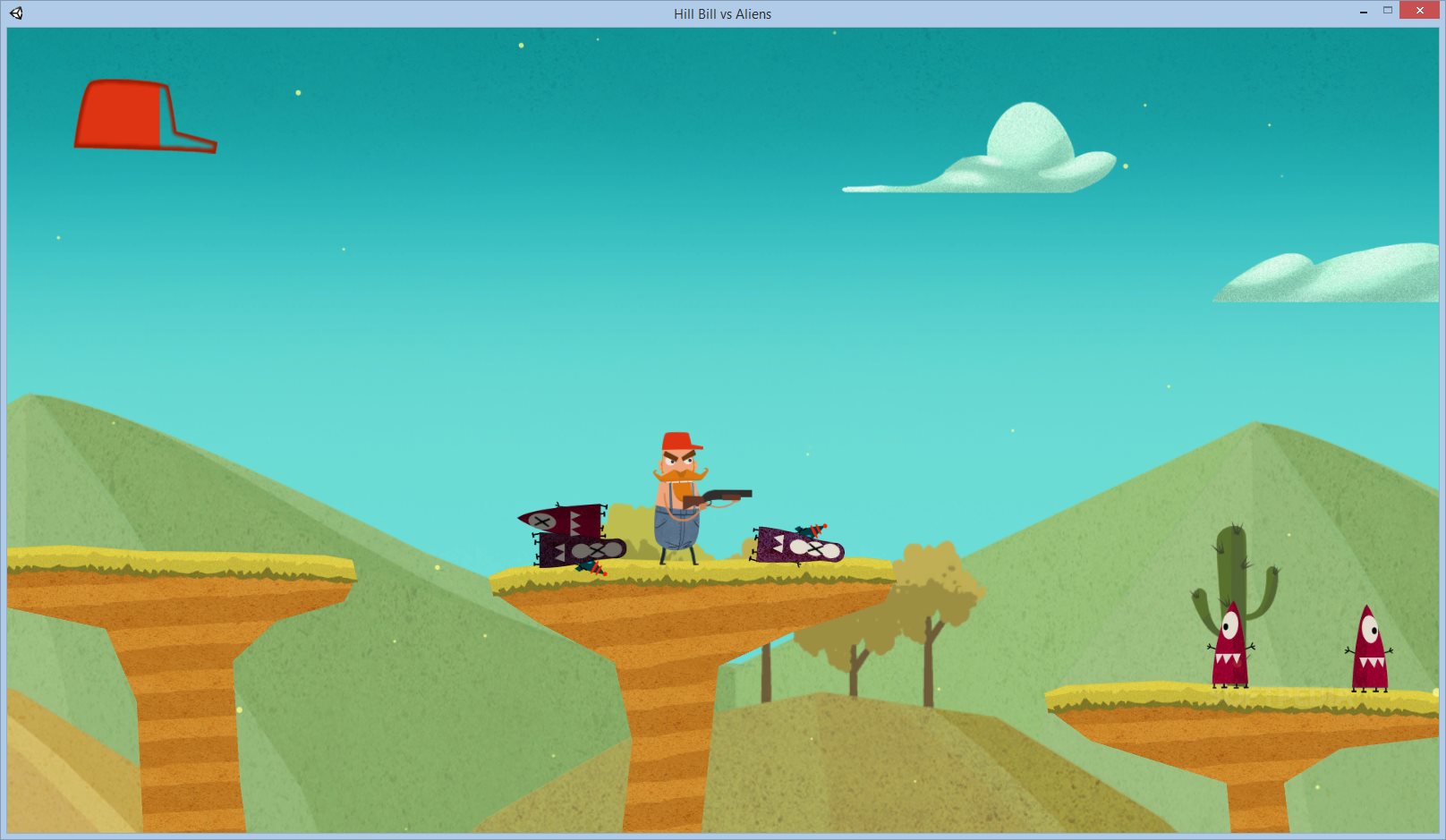1446x840 pixels.
Task: Click the dead maroon alien with X eyes
Action: [562, 519]
